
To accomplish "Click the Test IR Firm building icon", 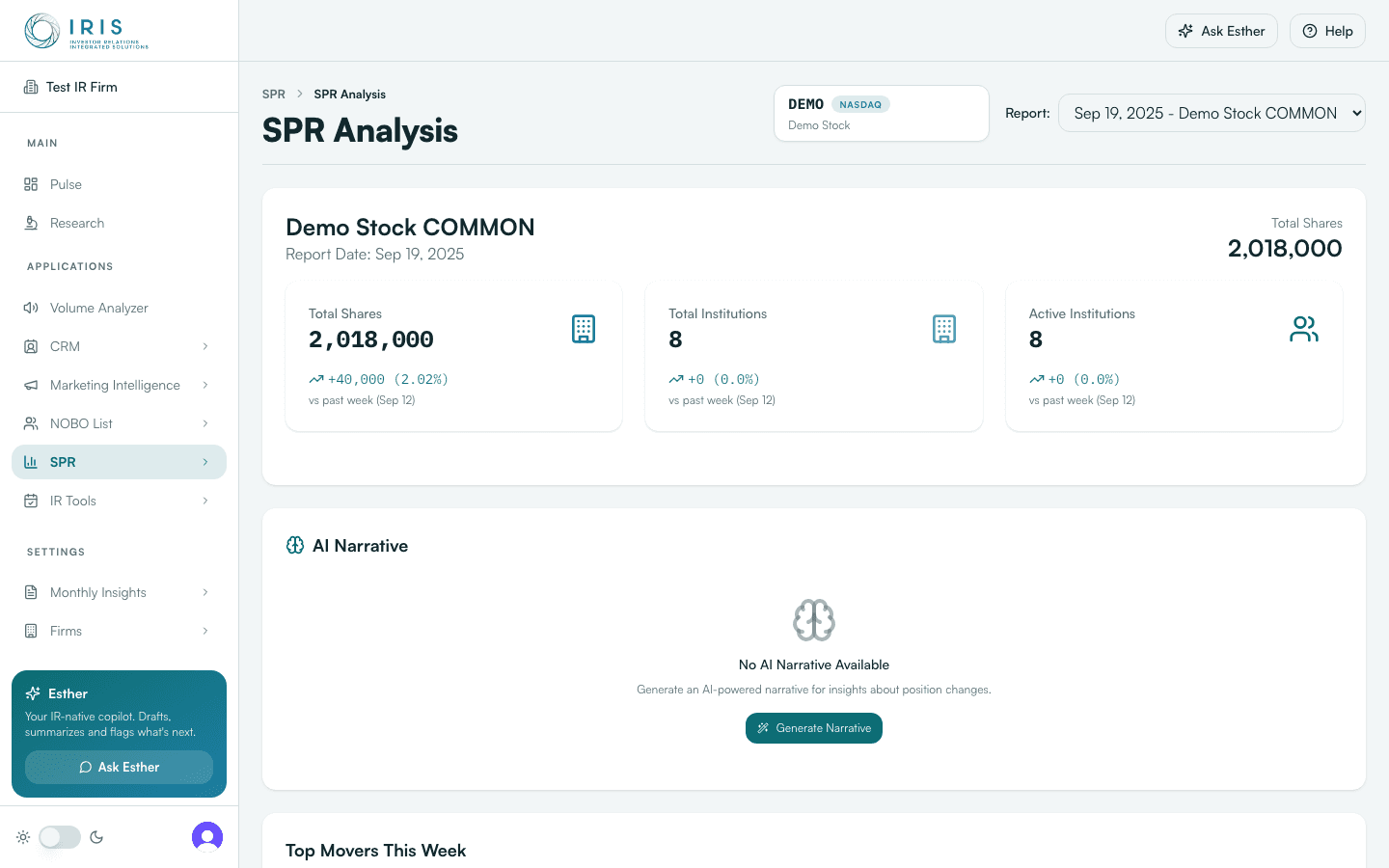I will (31, 87).
